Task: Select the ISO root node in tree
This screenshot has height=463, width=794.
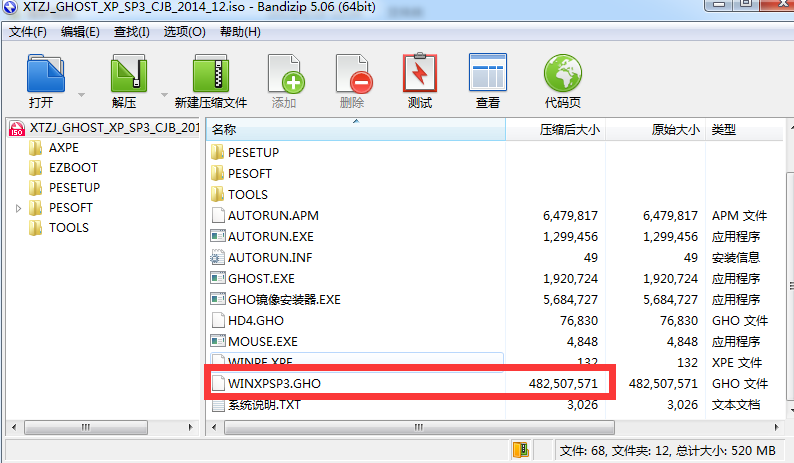Action: coord(114,128)
